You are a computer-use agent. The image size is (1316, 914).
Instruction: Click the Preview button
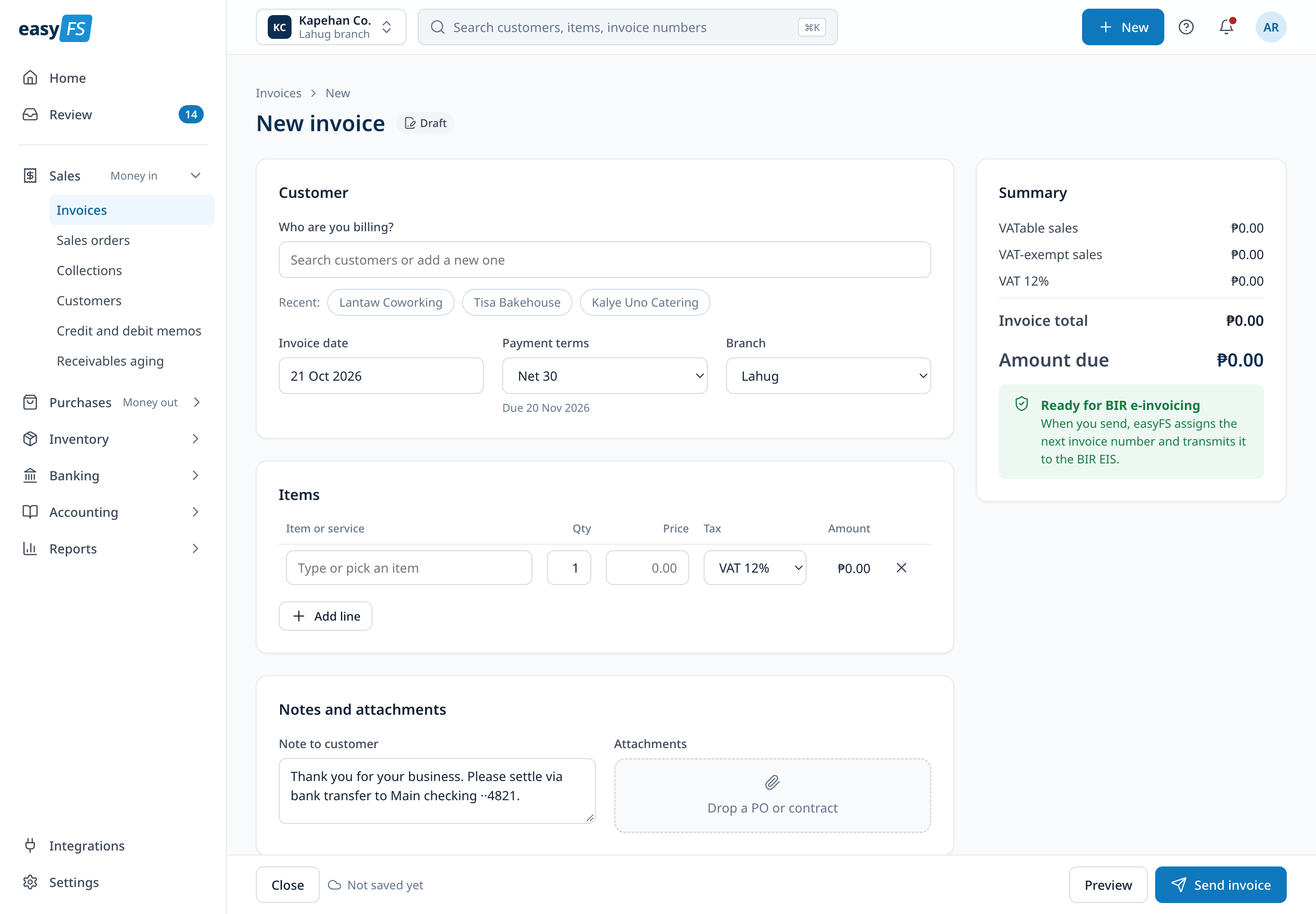click(1108, 885)
